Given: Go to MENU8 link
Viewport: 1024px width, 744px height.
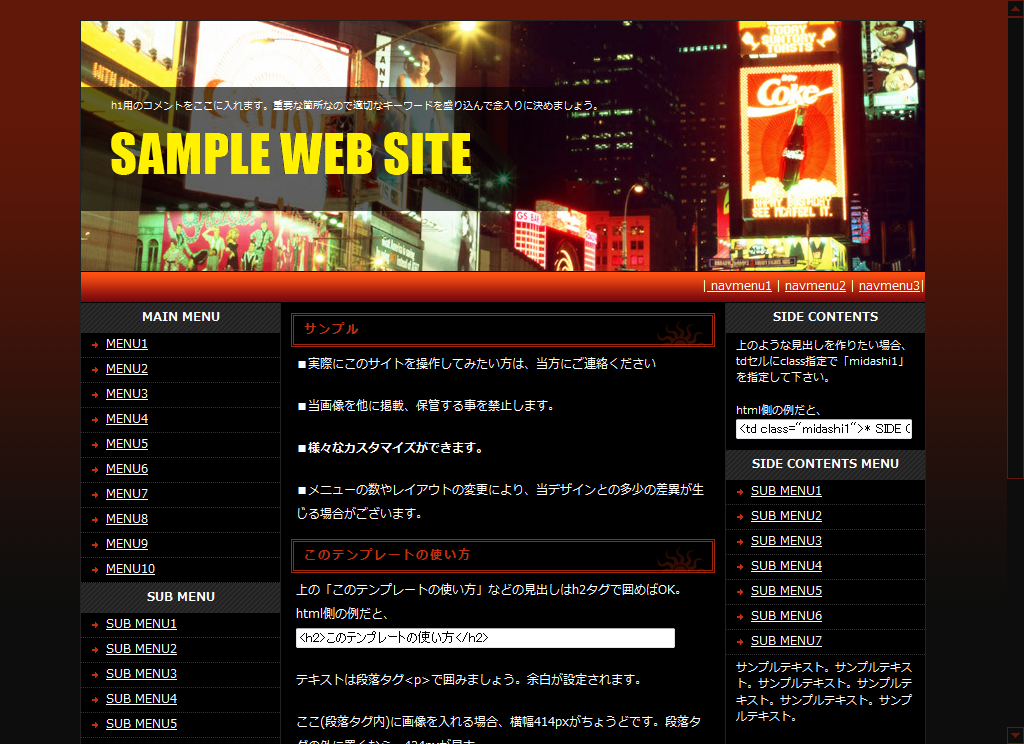Looking at the screenshot, I should click(127, 519).
